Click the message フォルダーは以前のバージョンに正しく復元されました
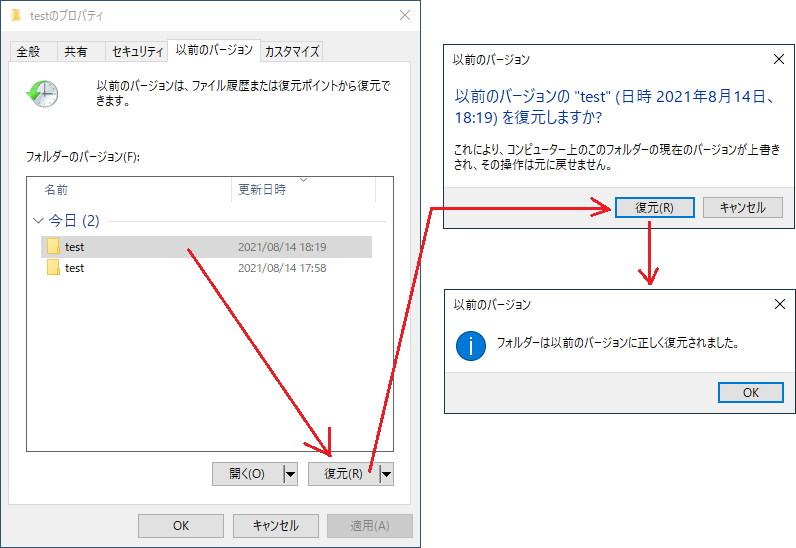The height and width of the screenshot is (548, 796). click(617, 343)
